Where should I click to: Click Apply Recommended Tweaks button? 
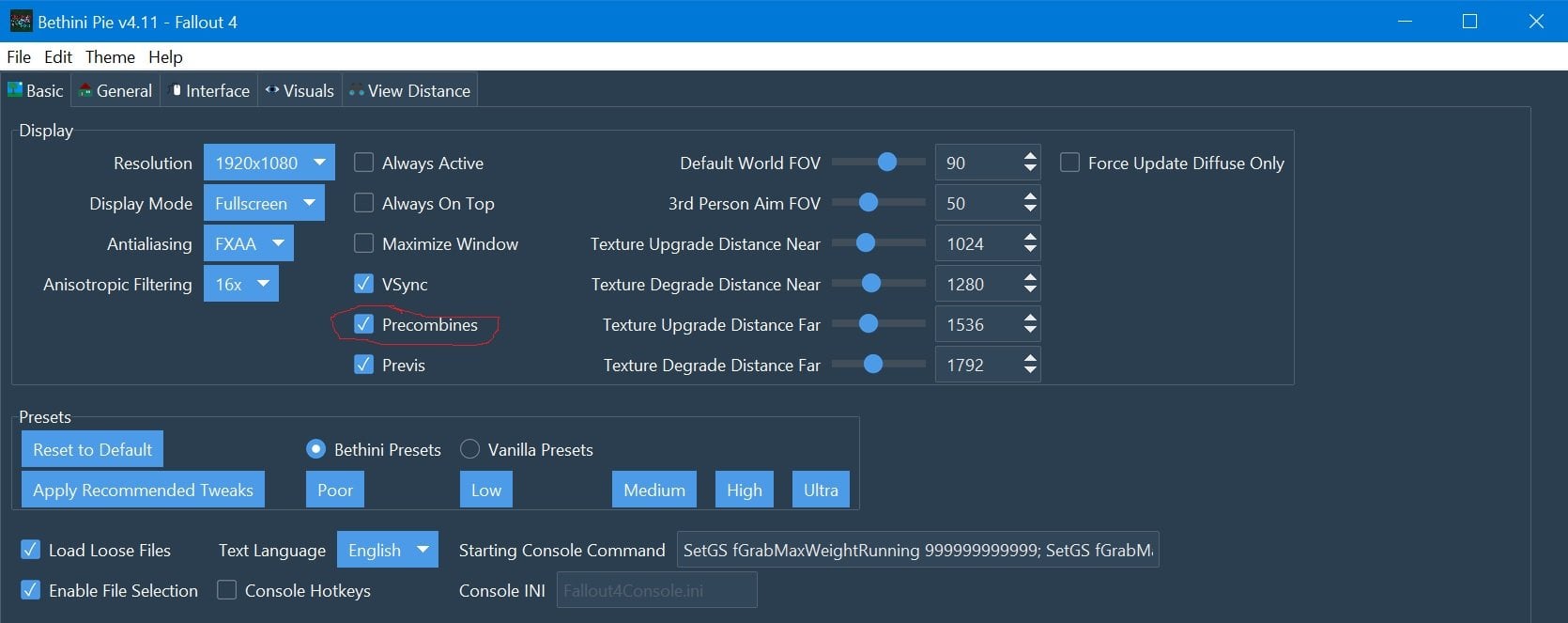click(x=144, y=490)
